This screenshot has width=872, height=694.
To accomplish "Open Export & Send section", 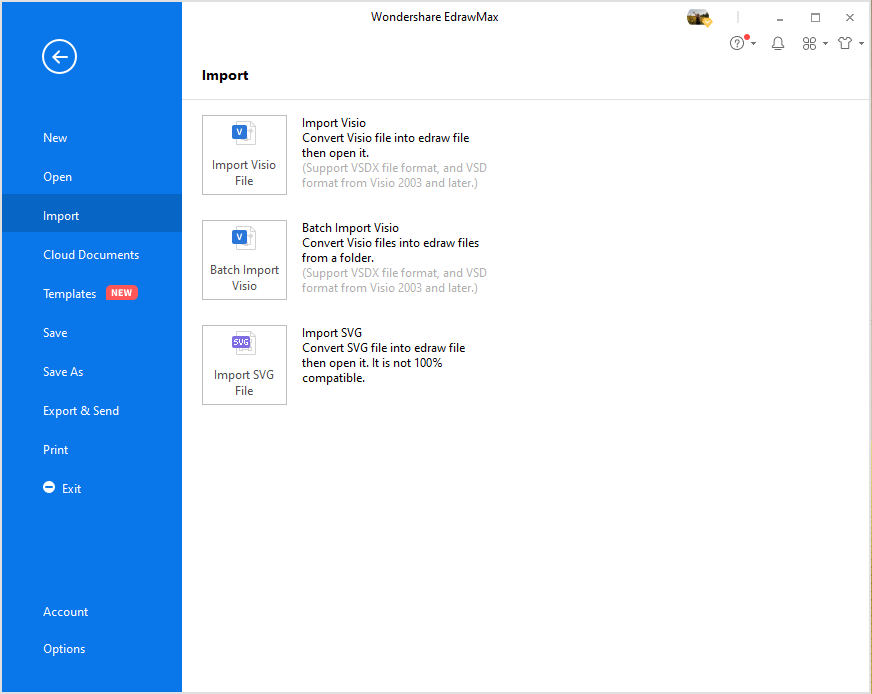I will (92, 410).
